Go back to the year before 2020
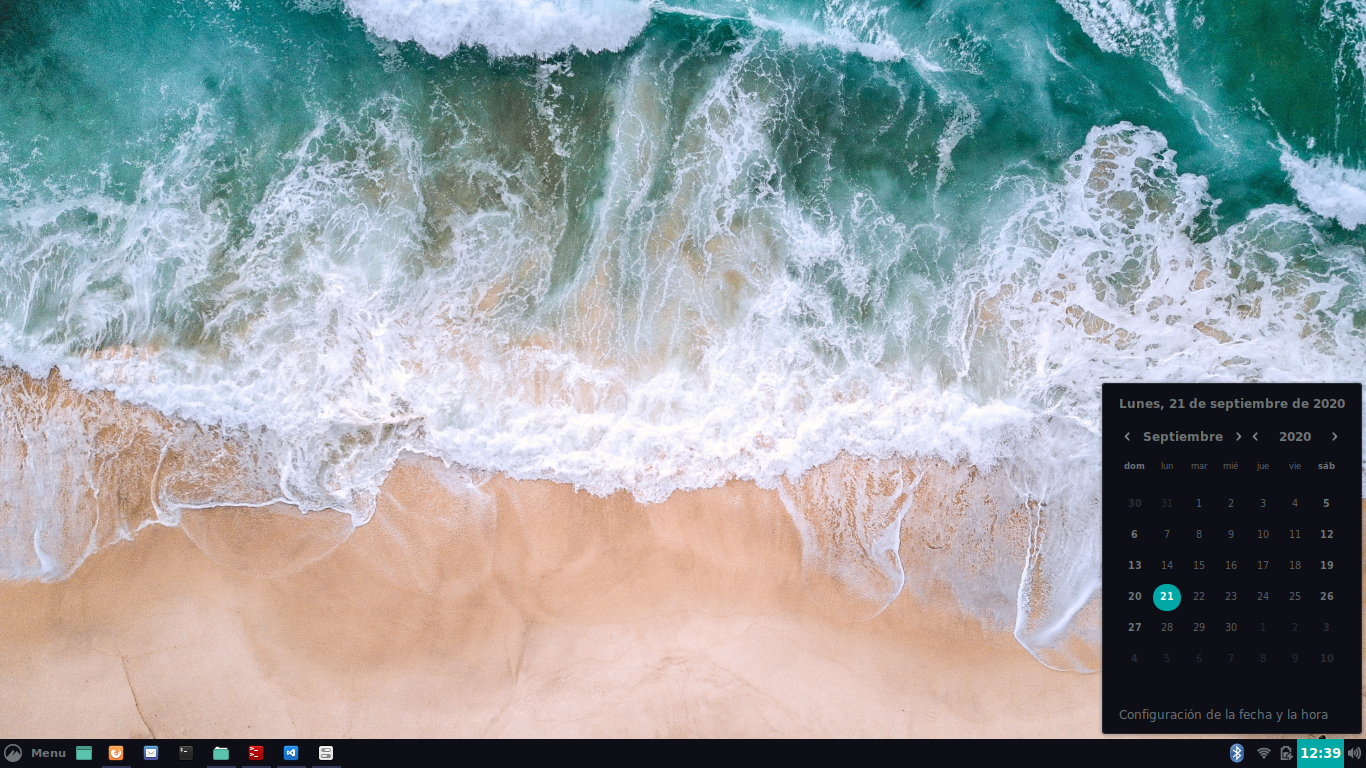Viewport: 1366px width, 768px height. 1255,437
